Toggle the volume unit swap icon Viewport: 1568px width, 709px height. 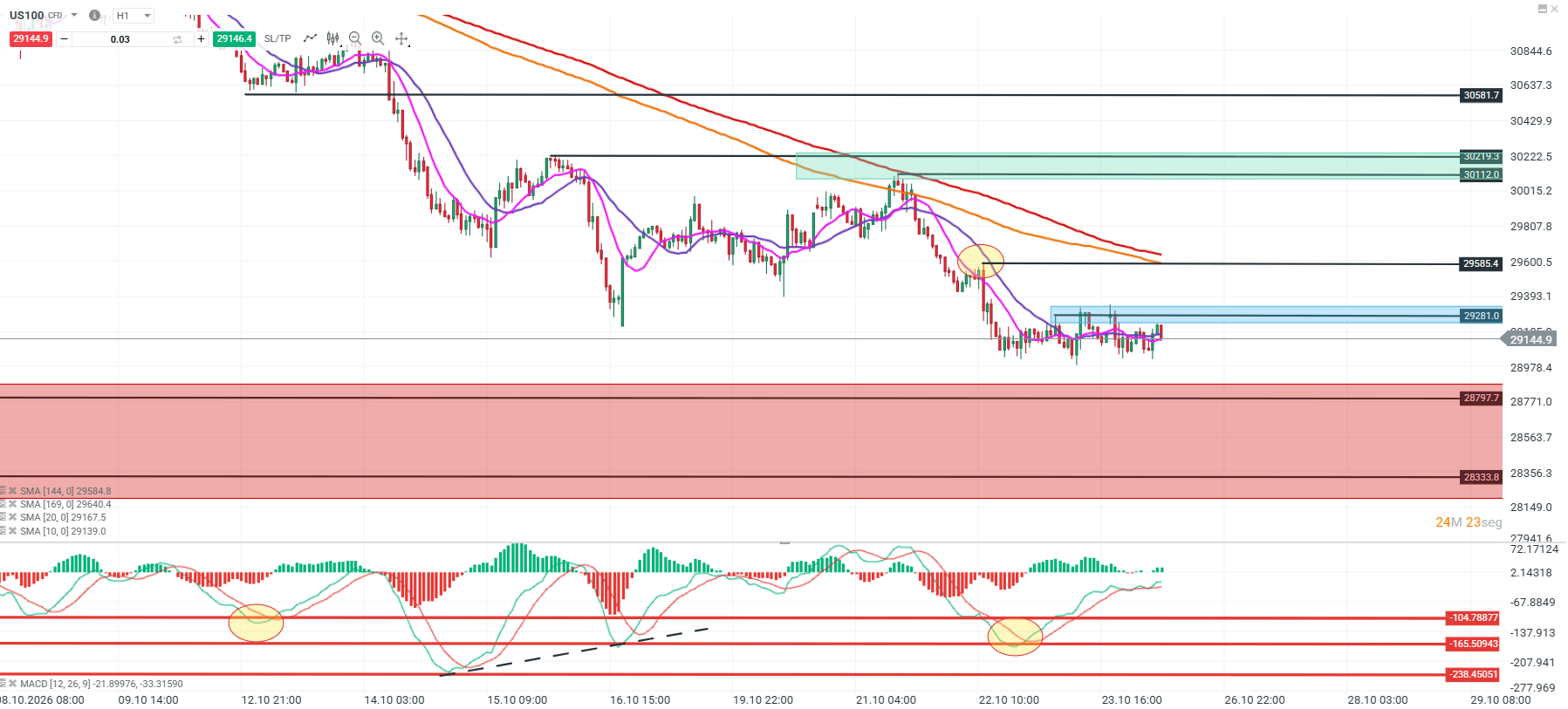click(178, 39)
